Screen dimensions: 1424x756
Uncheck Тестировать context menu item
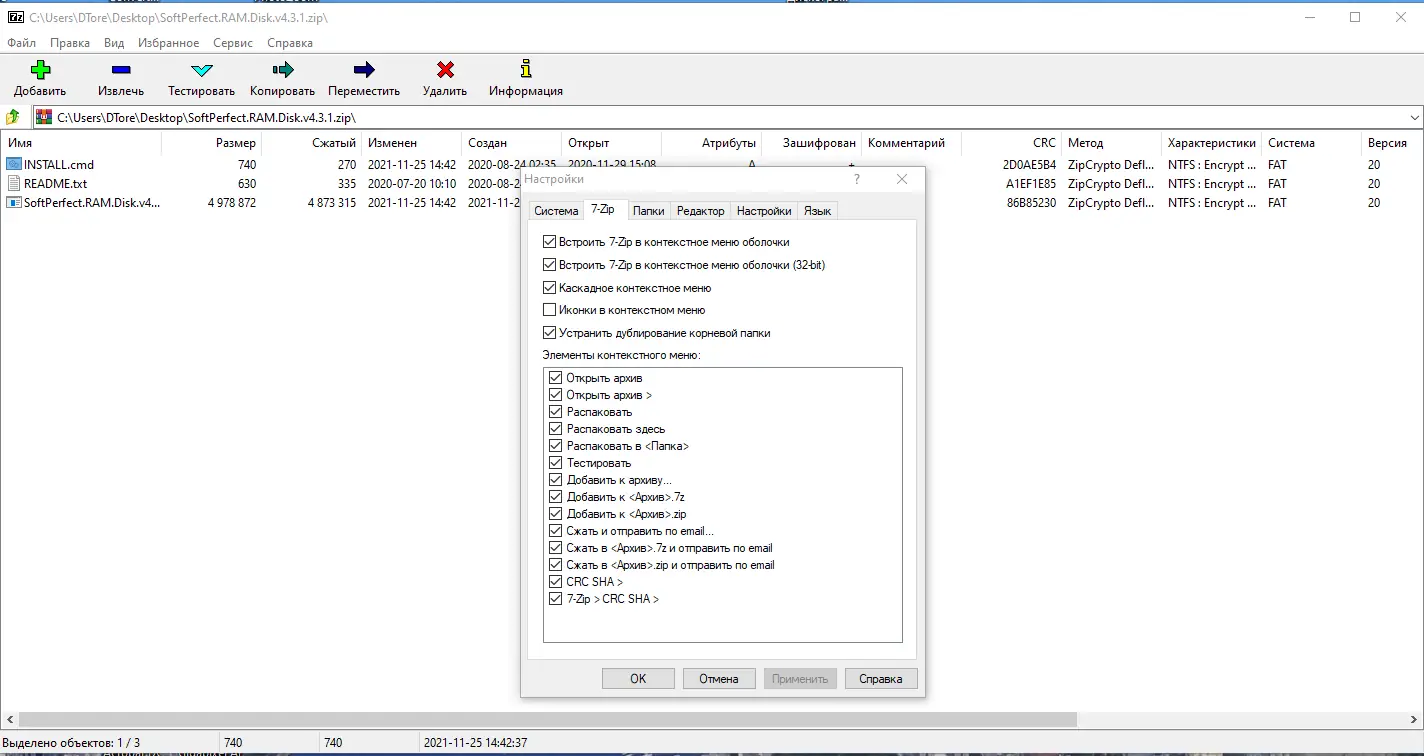556,463
